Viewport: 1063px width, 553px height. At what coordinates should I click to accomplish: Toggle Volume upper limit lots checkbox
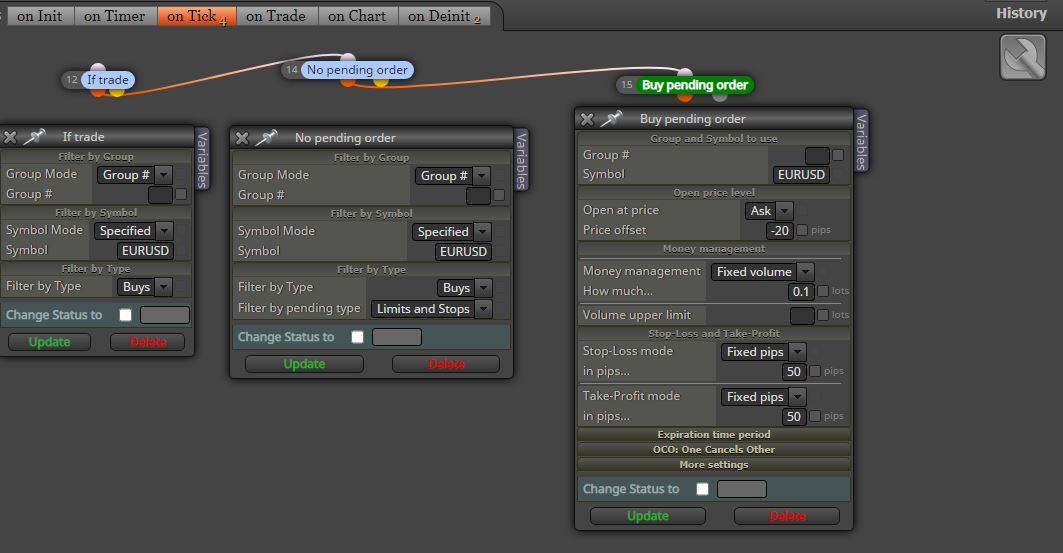(823, 315)
